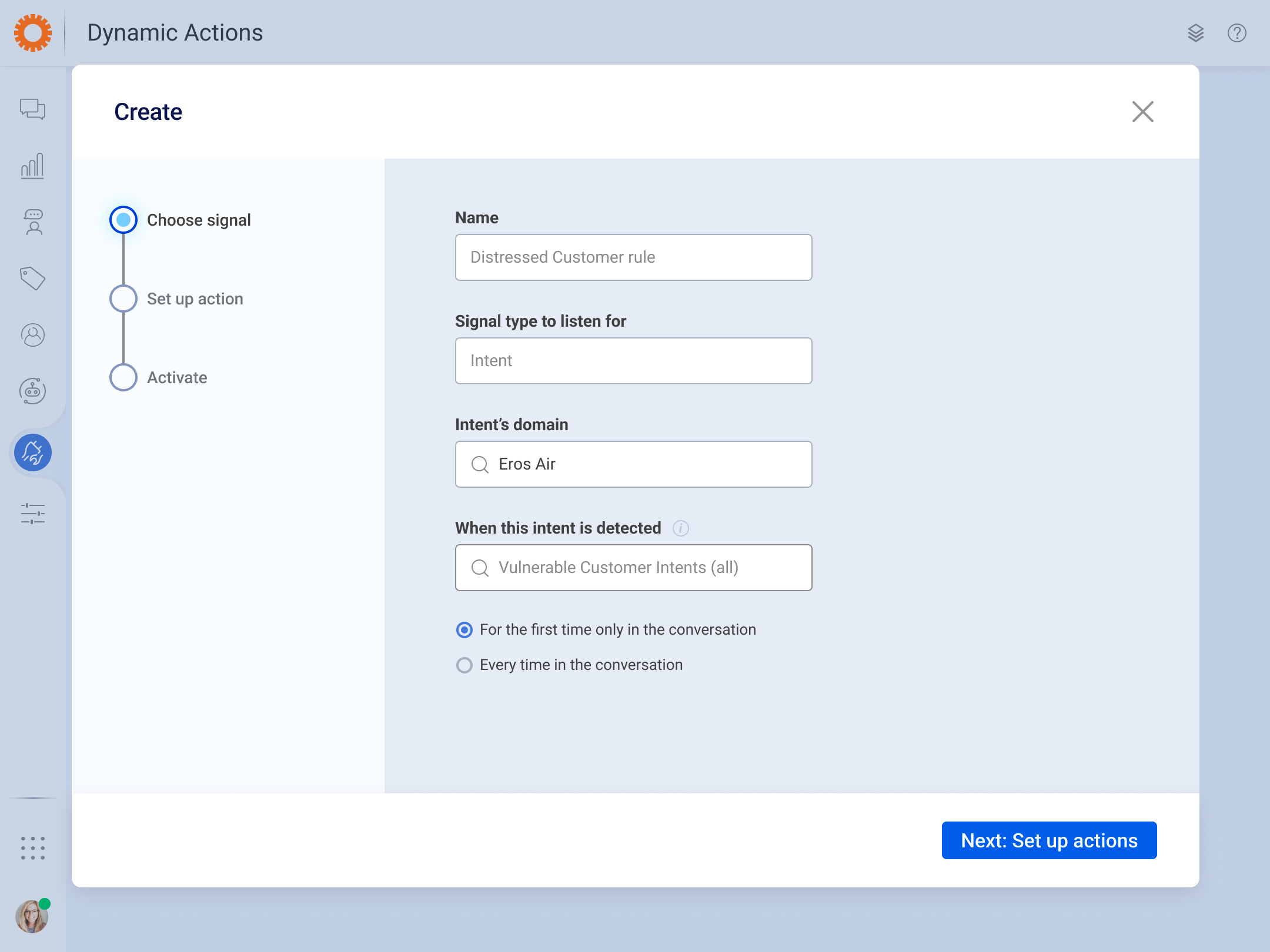Viewport: 1270px width, 952px height.
Task: Select 'For the first time only' radio option
Action: [464, 630]
